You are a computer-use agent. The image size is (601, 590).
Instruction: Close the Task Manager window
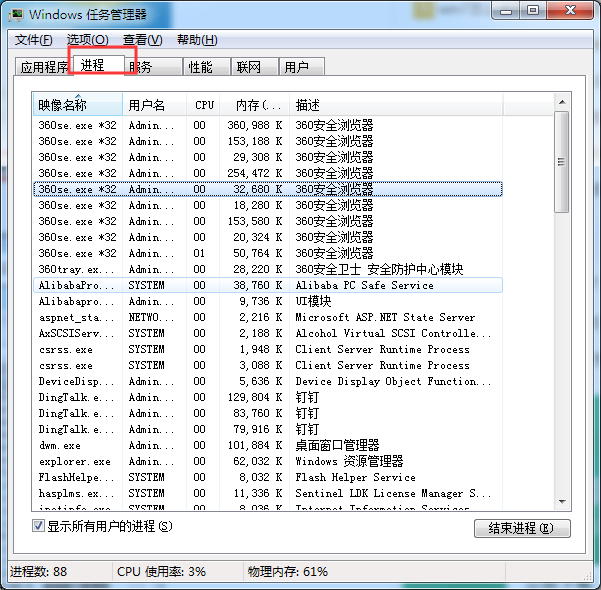pos(570,11)
